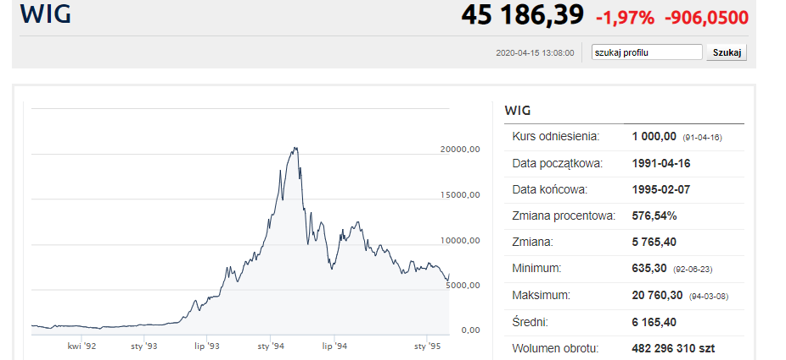Click the 'sty '94' x-axis label
This screenshot has height=360, width=786.
[x=271, y=346]
